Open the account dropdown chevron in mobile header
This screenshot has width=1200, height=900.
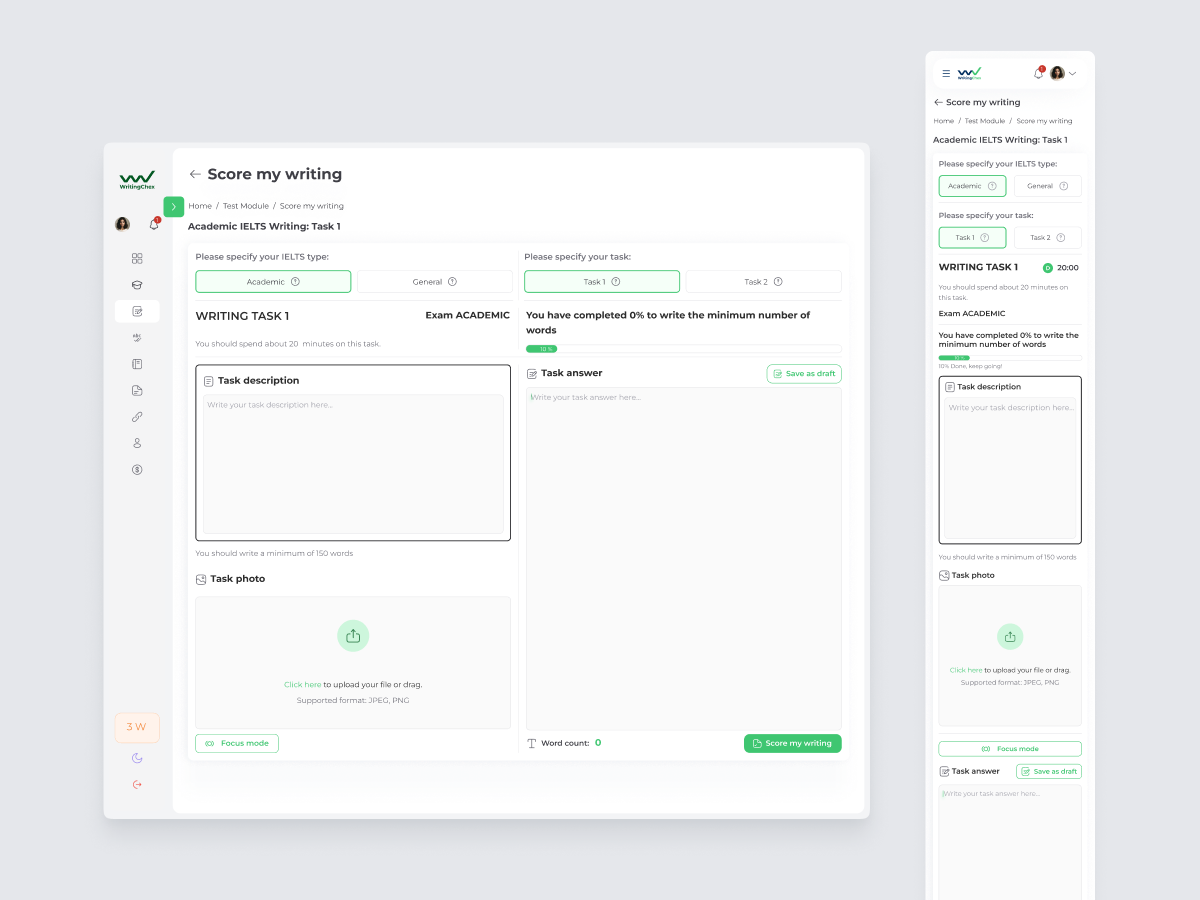point(1072,73)
